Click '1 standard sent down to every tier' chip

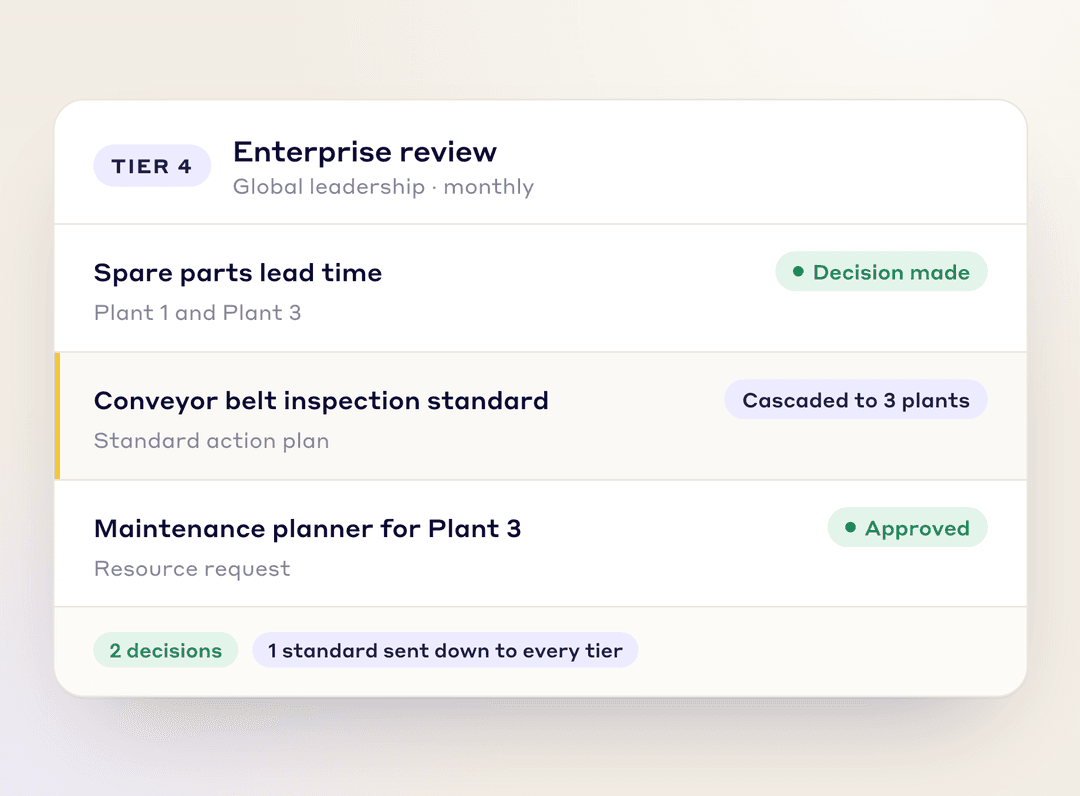pyautogui.click(x=445, y=650)
